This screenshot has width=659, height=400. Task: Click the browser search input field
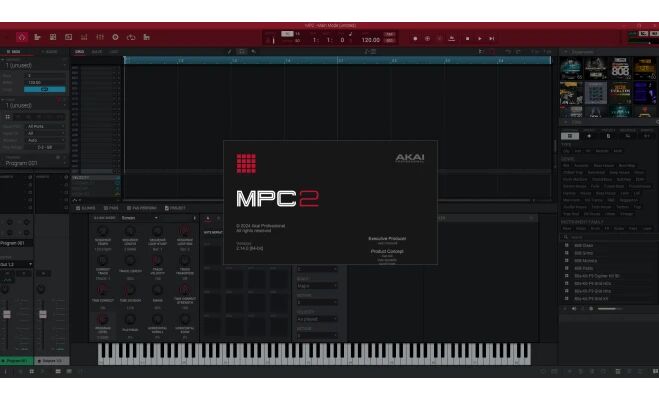tap(613, 237)
